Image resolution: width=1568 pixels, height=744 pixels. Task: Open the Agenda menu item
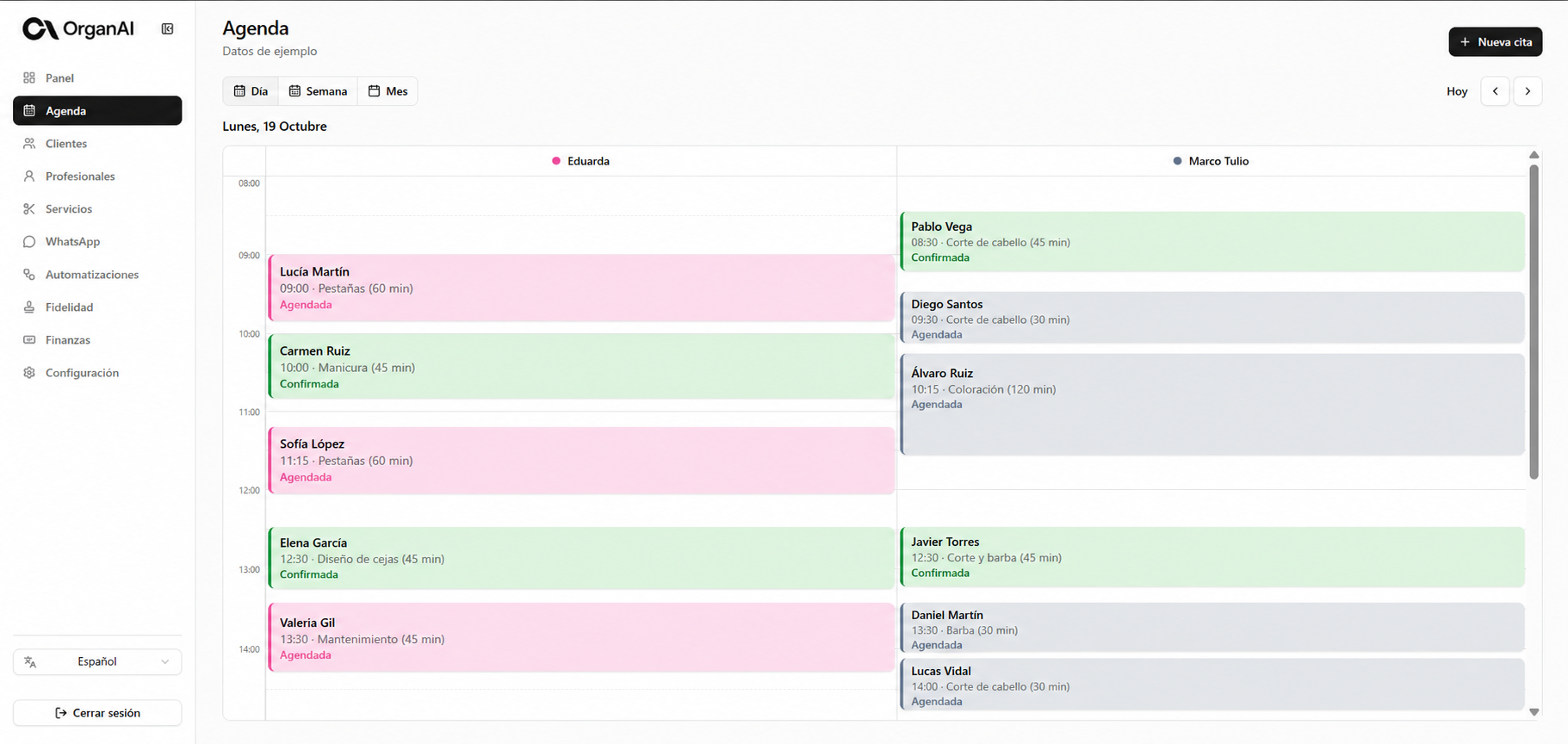(97, 111)
